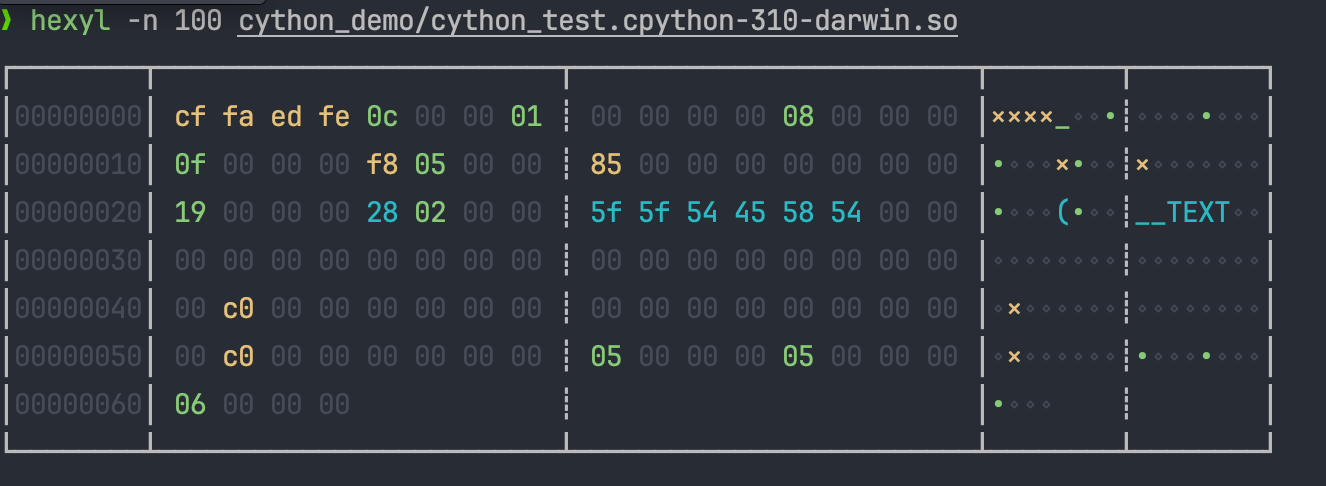Click the fe magic byte

[334, 117]
